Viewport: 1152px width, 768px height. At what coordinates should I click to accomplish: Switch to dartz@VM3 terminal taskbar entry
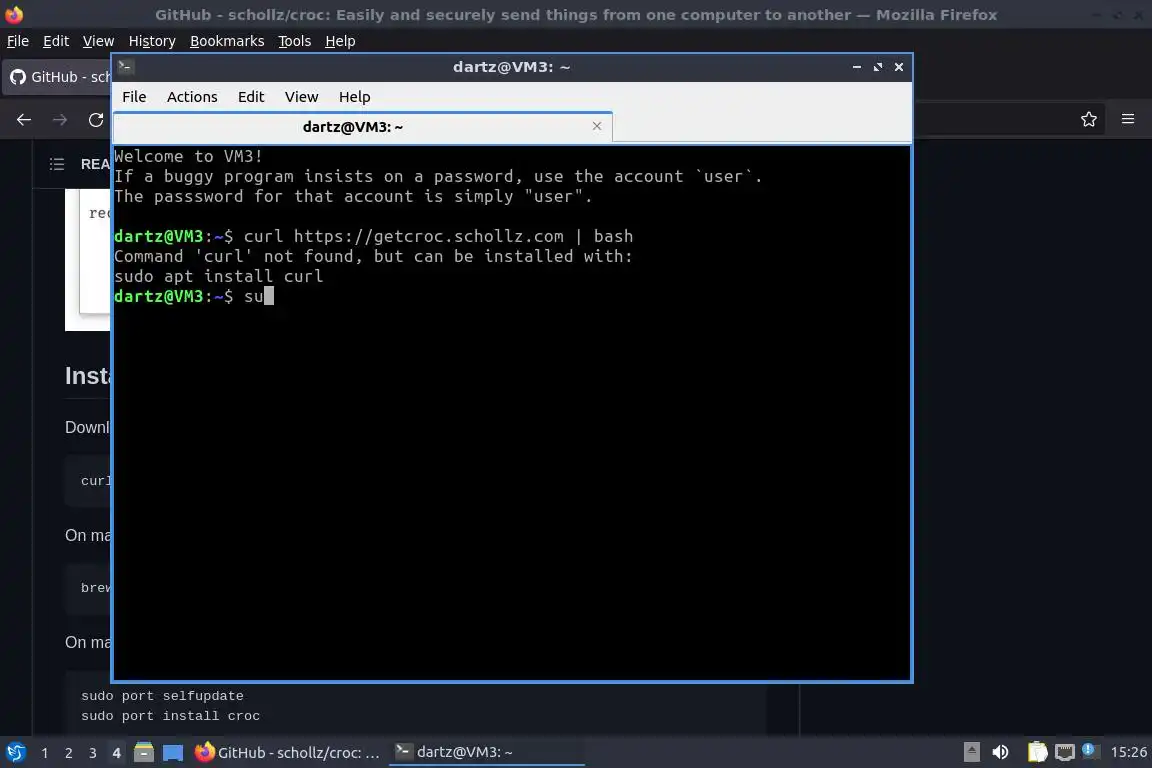point(486,753)
